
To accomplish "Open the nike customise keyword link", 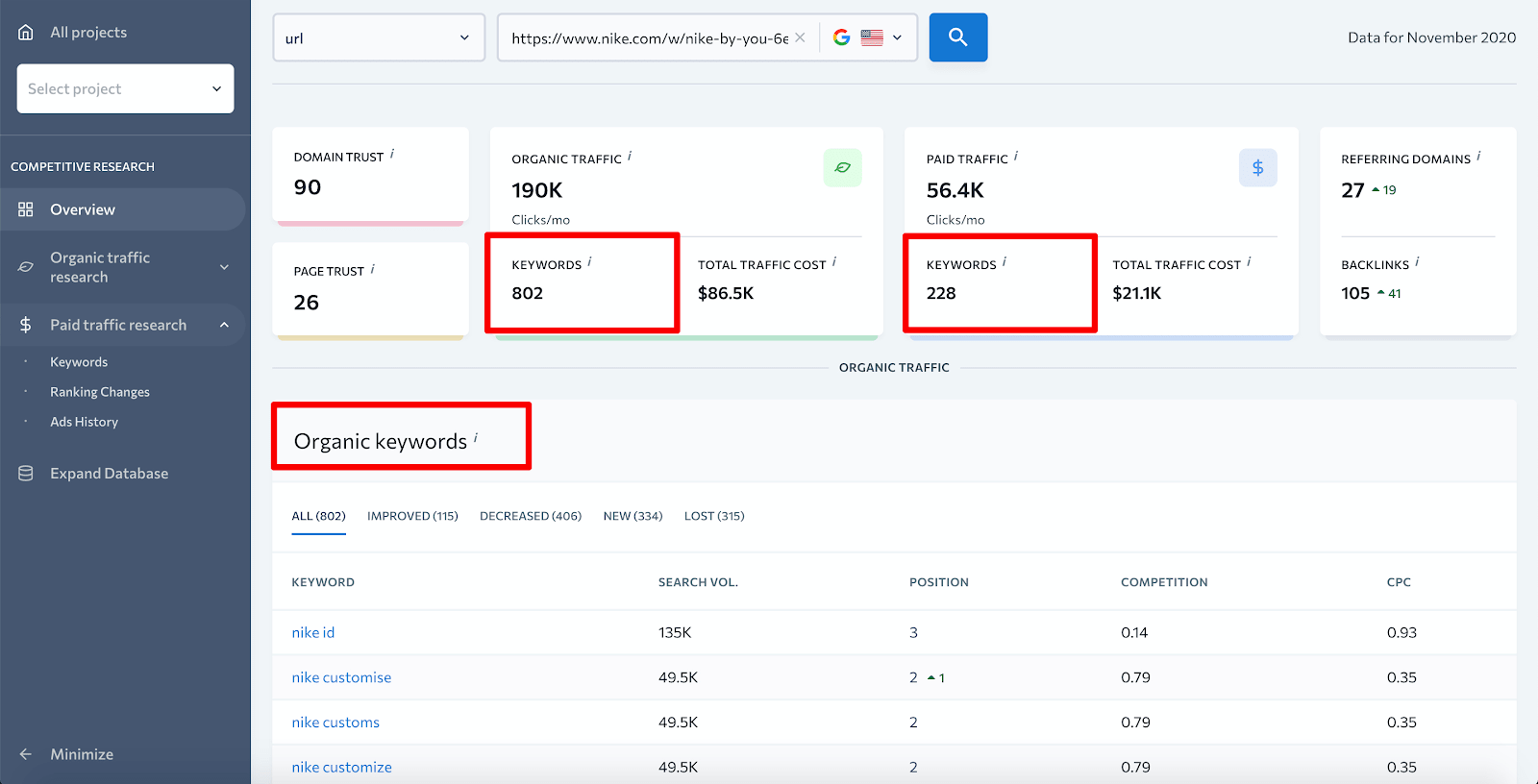I will coord(341,677).
